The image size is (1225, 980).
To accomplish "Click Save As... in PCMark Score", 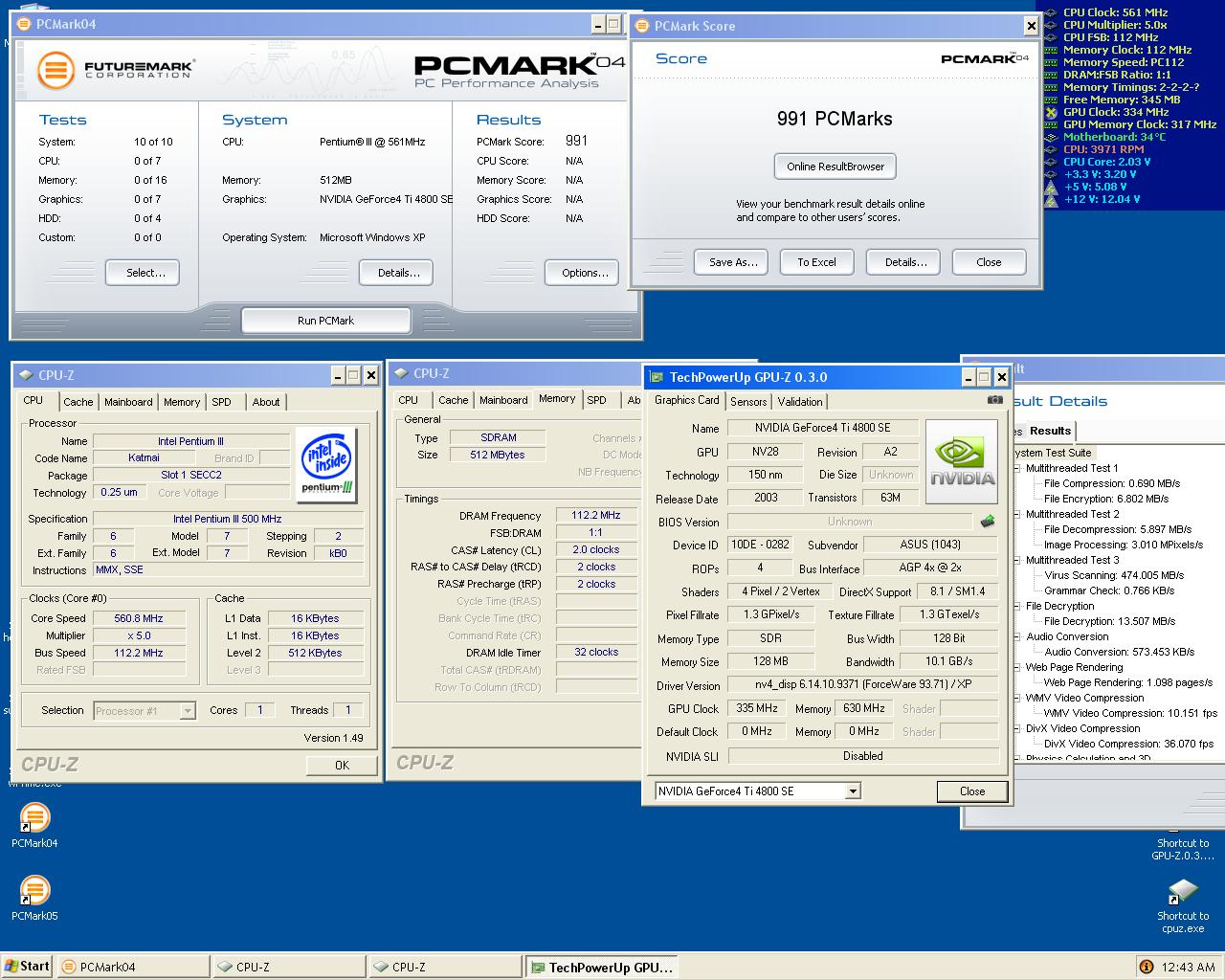I will click(733, 262).
